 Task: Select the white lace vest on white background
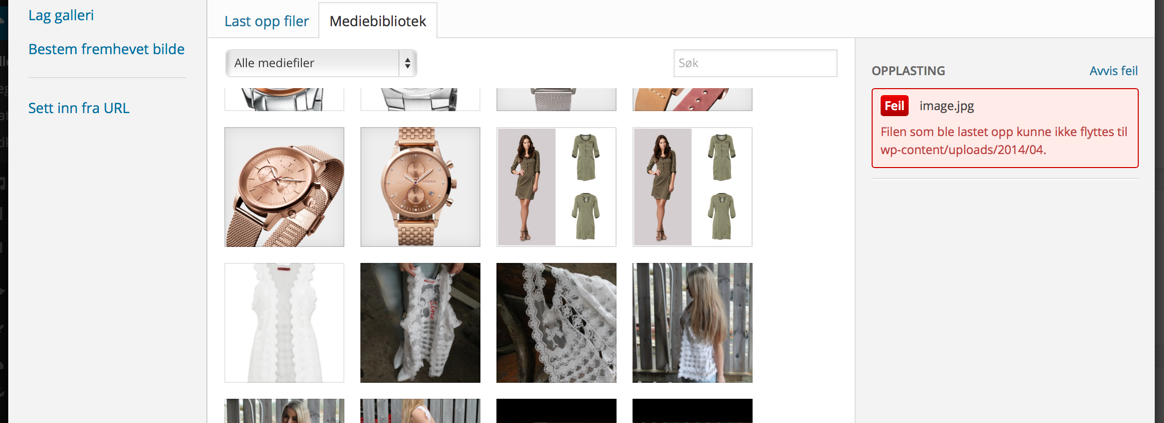[x=284, y=323]
